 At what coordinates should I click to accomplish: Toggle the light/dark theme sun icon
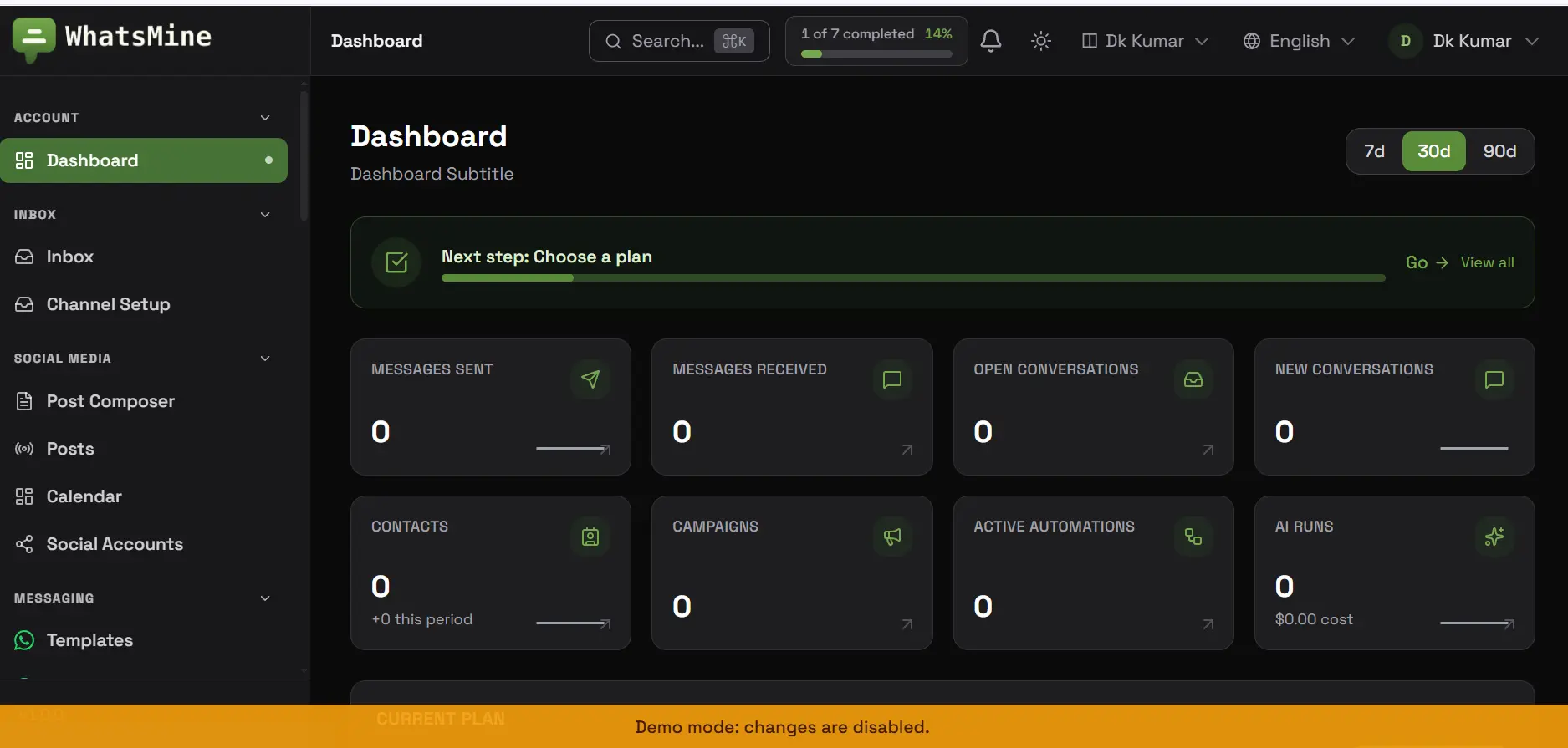click(1041, 41)
